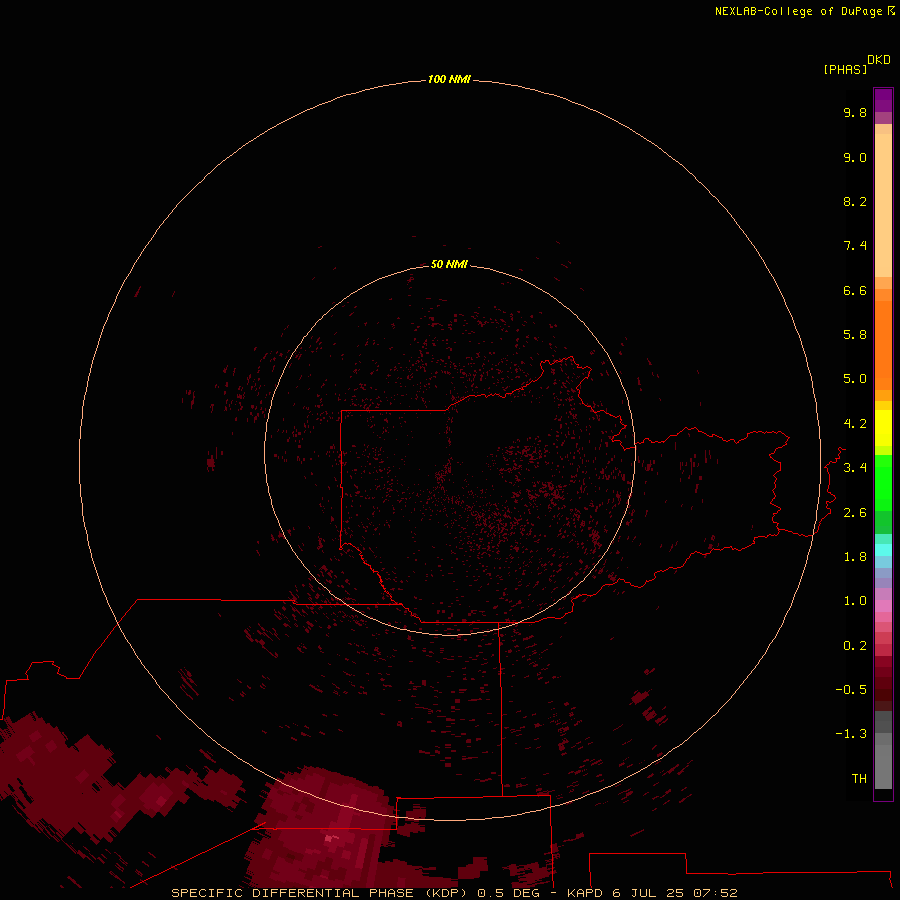This screenshot has width=900, height=900.
Task: Click the -1.3 value on color scale
Action: [x=851, y=734]
